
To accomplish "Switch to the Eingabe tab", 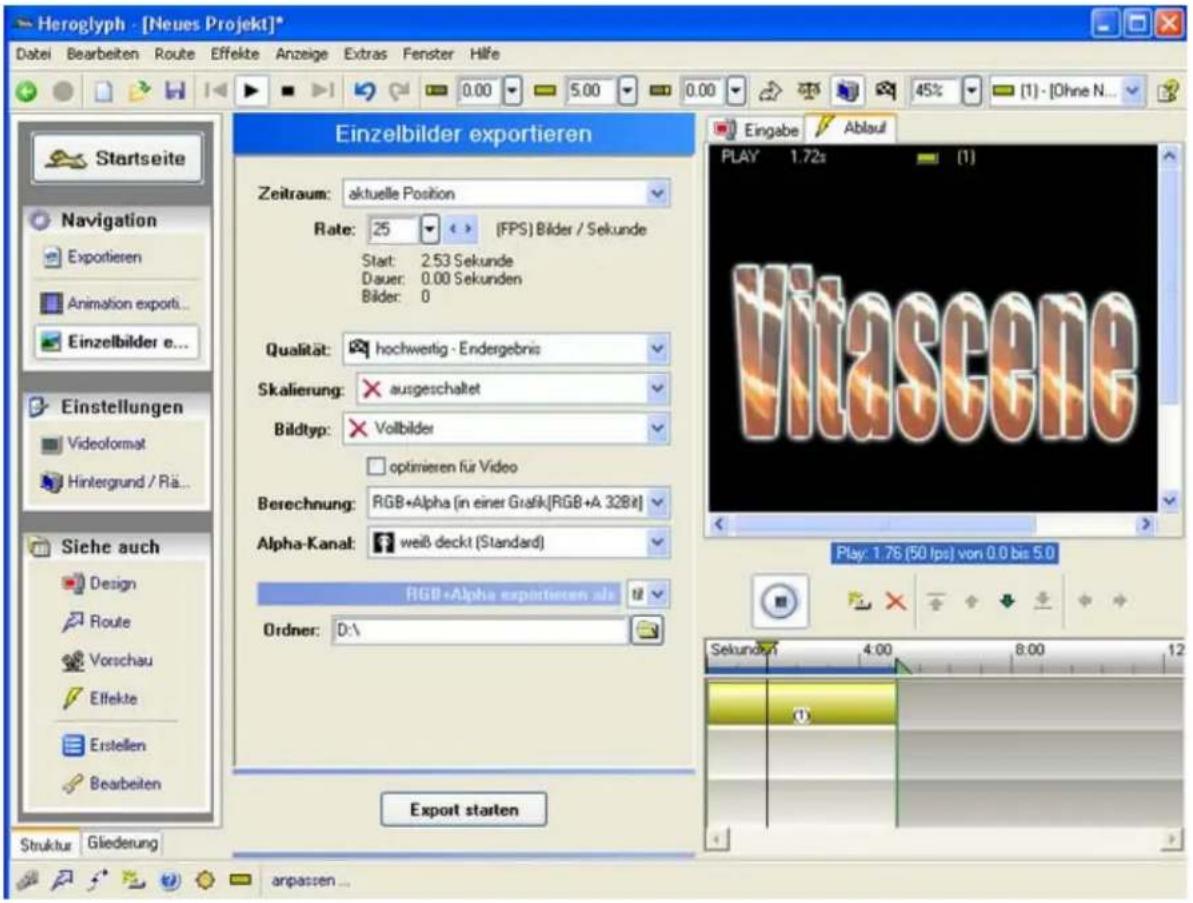I will coord(756,130).
